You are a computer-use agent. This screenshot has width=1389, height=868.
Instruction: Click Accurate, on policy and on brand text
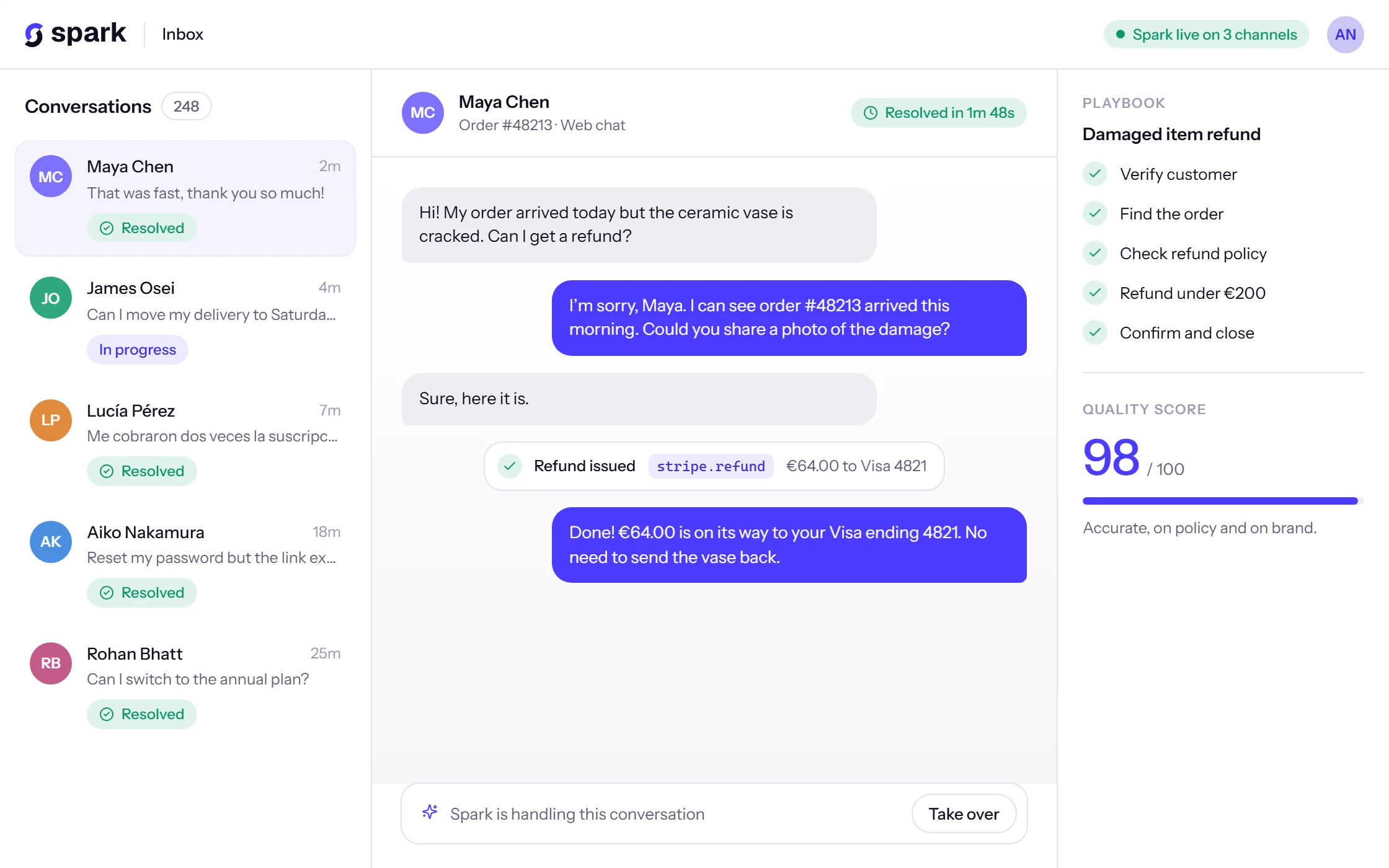tap(1199, 528)
